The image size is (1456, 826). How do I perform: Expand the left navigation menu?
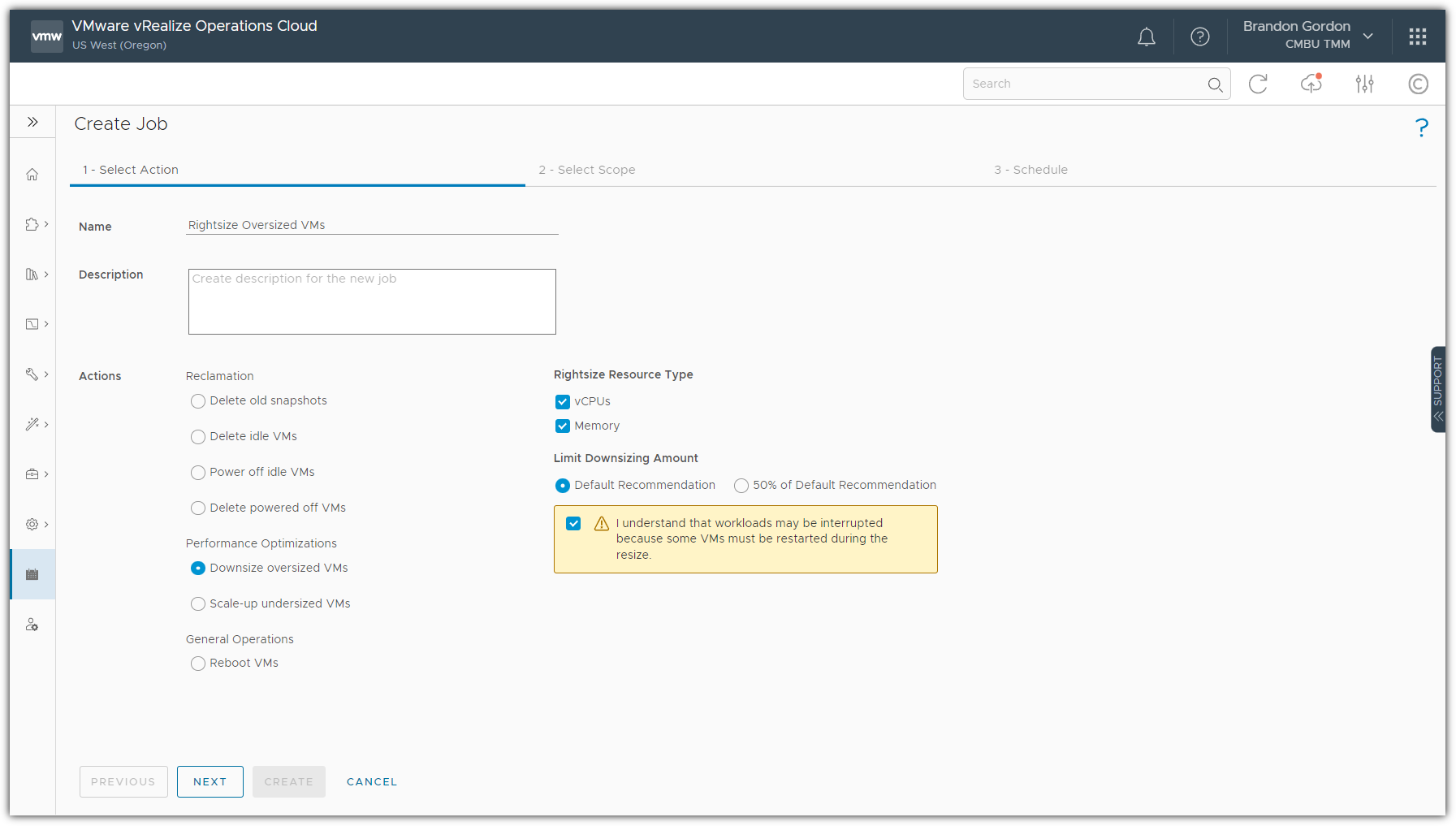click(32, 122)
